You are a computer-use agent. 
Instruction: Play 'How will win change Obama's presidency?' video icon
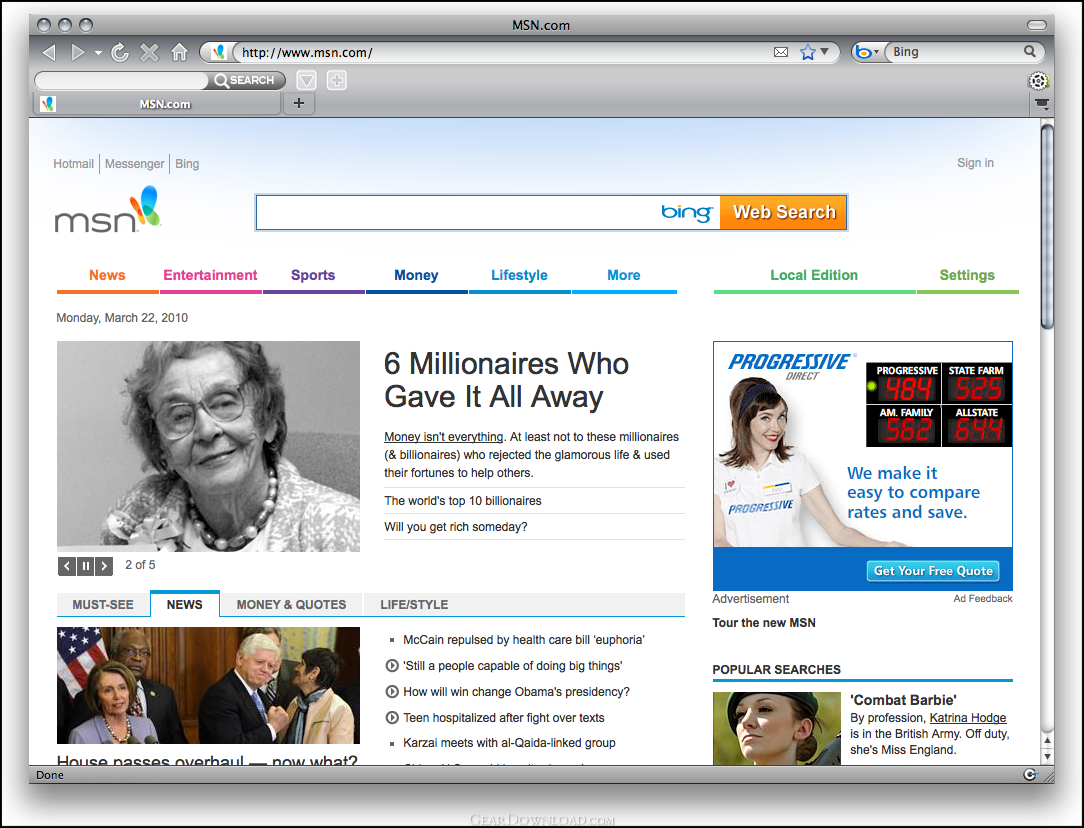tap(392, 692)
